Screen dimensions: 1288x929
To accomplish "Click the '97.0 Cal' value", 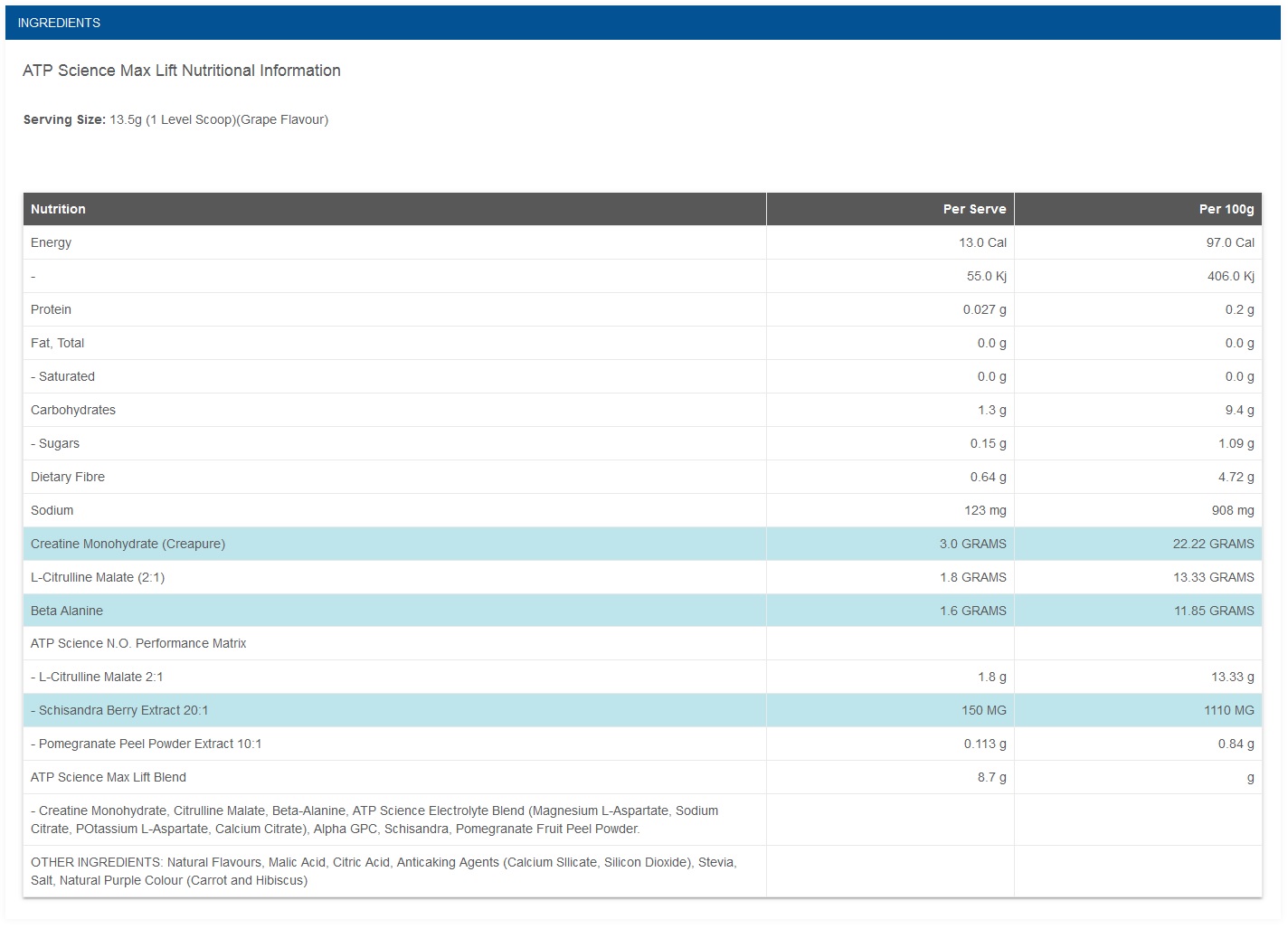I will [x=1230, y=242].
